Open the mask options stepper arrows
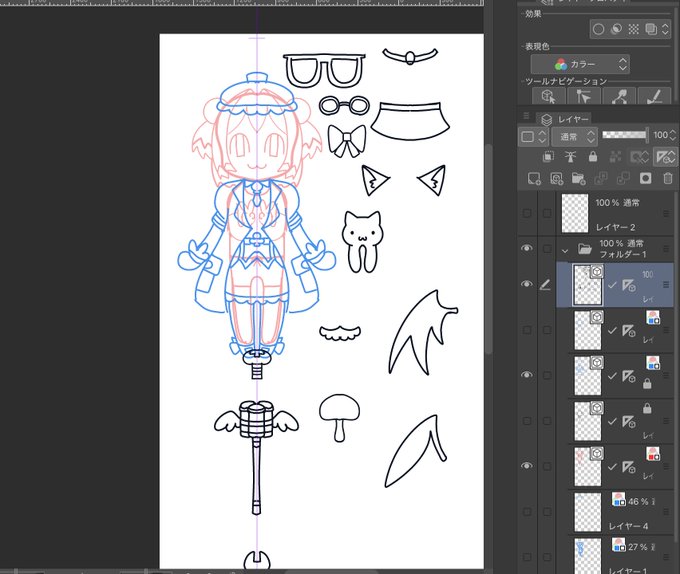680x574 pixels. point(646,157)
